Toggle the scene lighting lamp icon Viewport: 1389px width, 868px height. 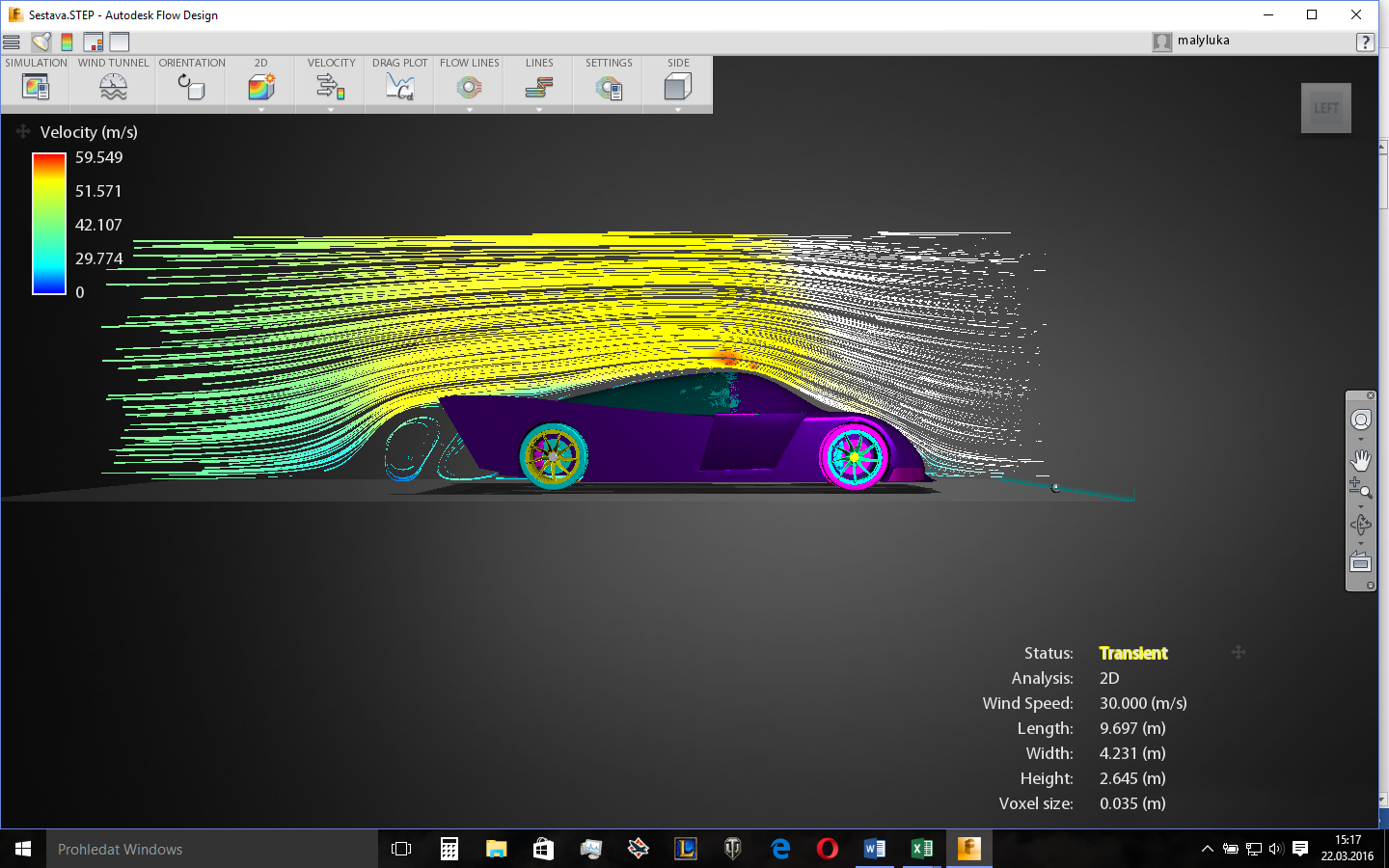[41, 41]
